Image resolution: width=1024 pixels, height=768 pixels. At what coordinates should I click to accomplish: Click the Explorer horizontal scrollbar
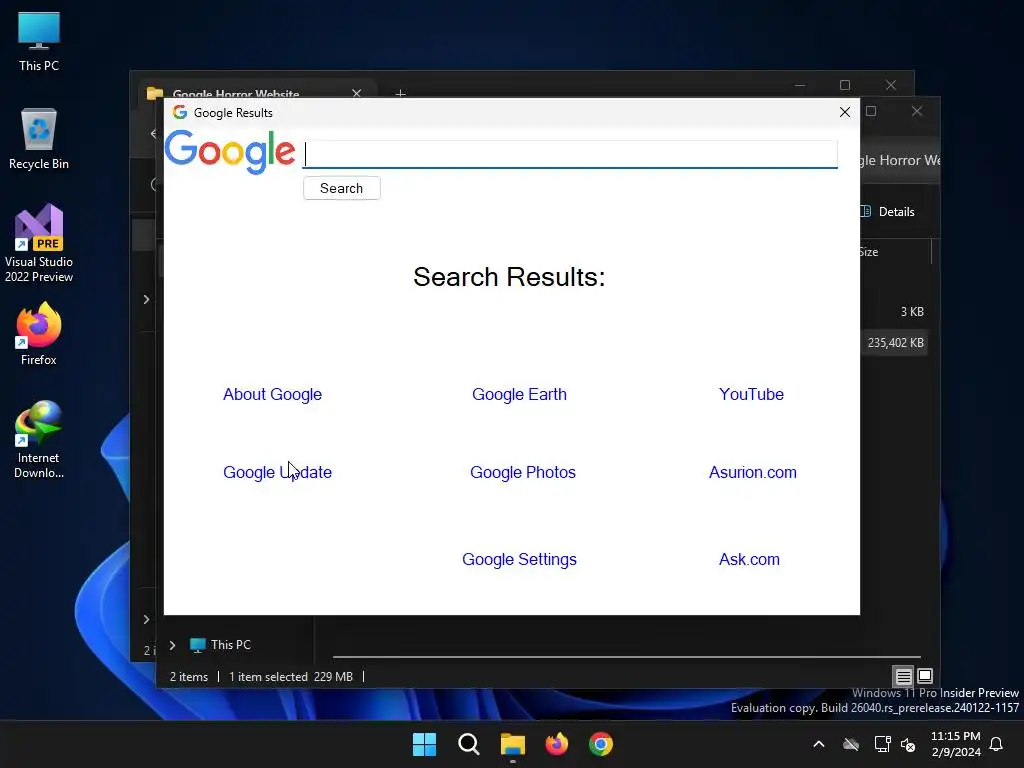click(627, 656)
